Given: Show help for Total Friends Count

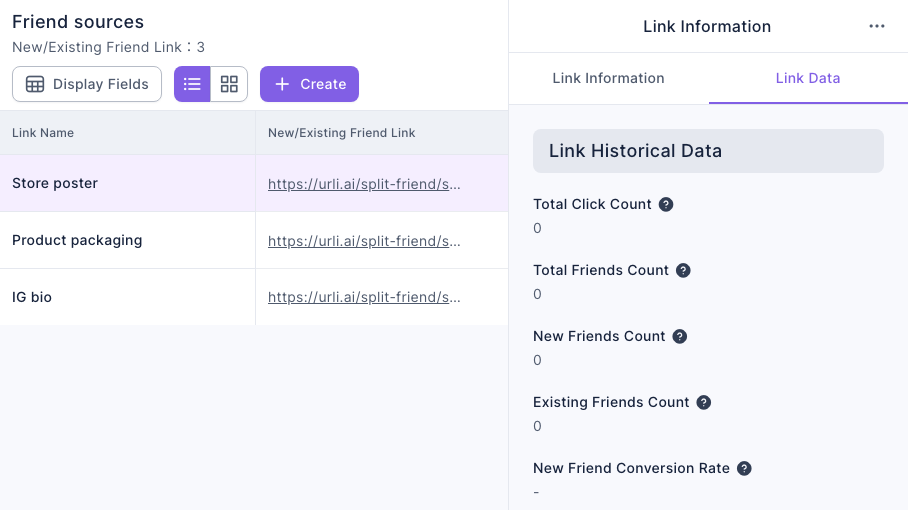Looking at the screenshot, I should [683, 270].
